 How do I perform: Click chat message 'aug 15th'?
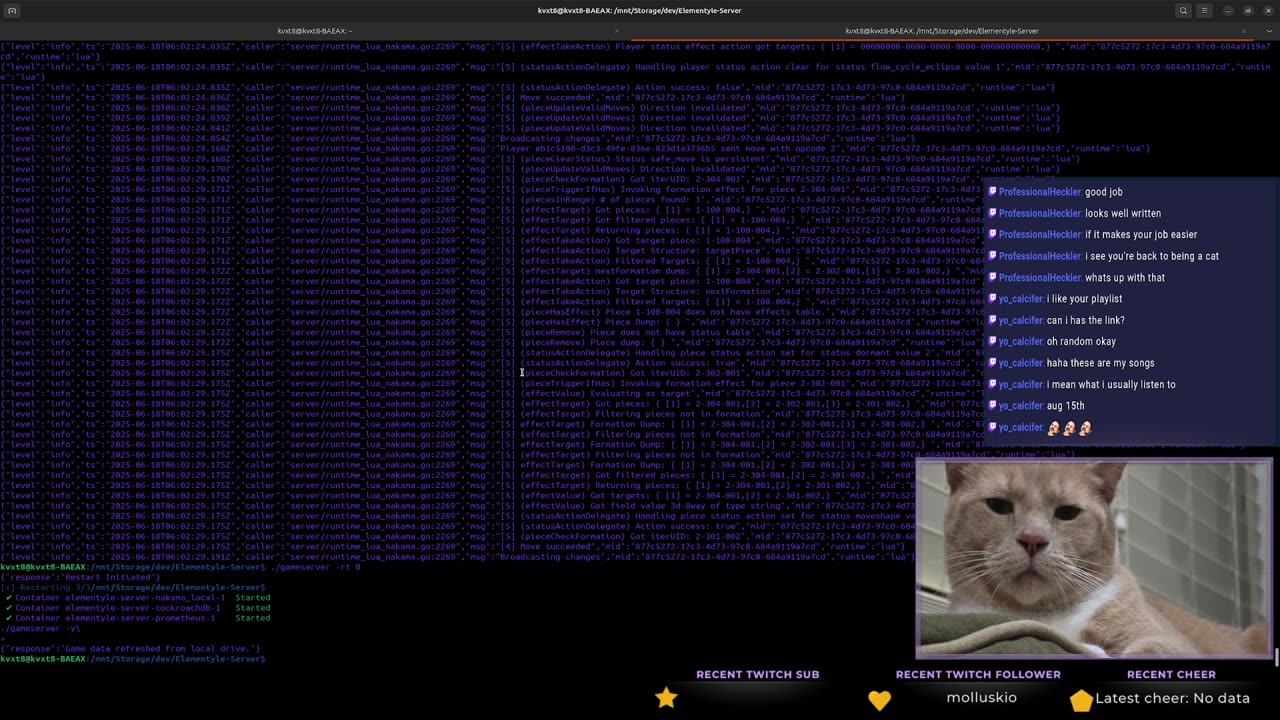[1066, 406]
